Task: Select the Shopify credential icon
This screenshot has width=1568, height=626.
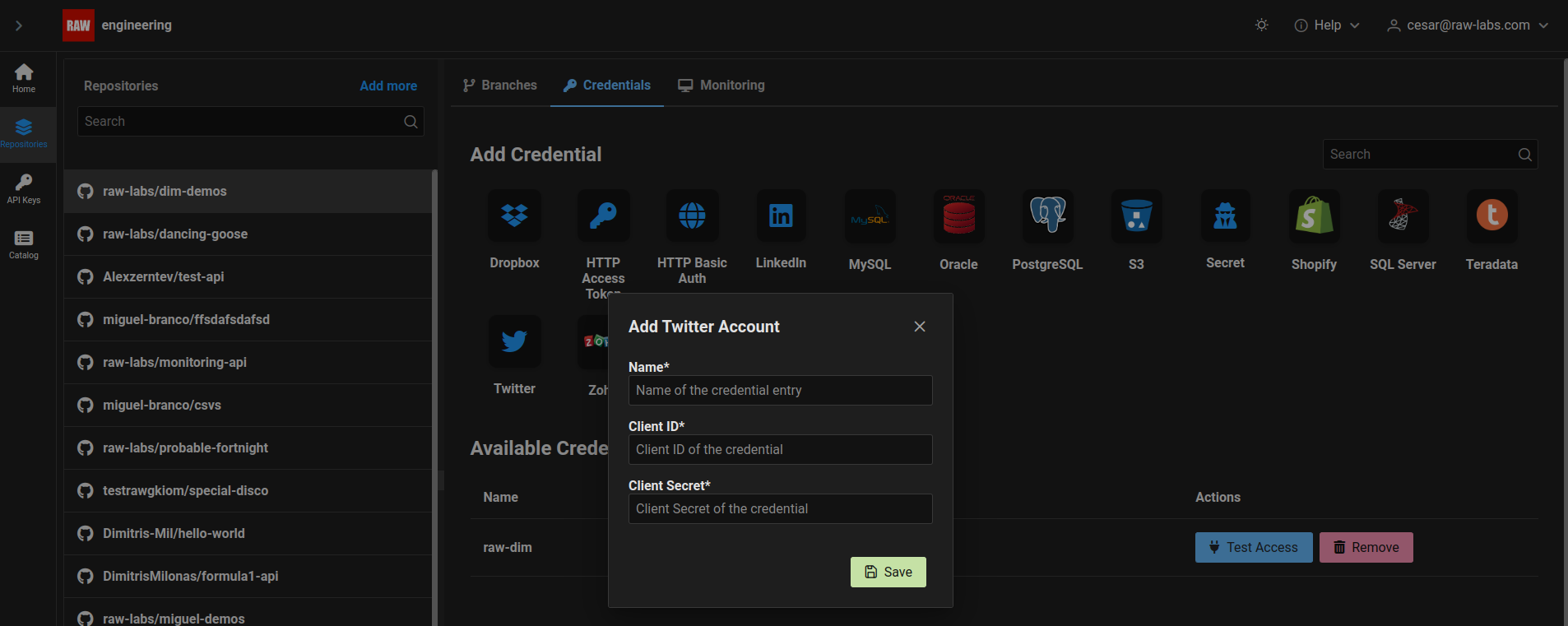Action: (x=1314, y=217)
